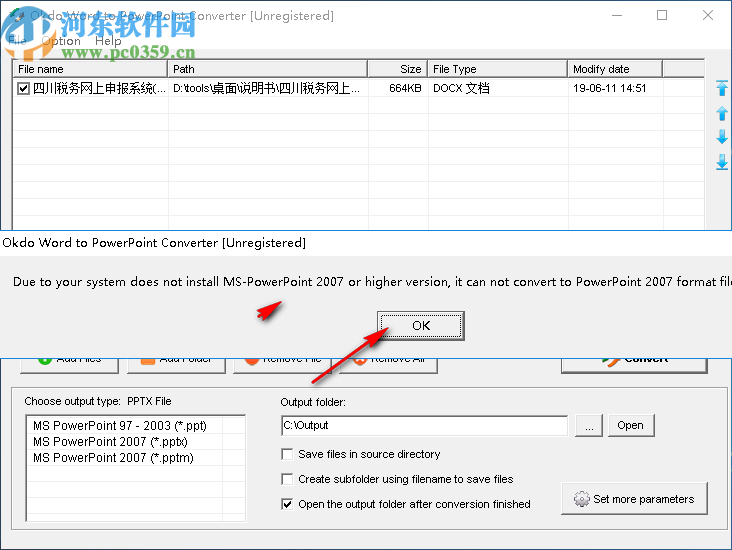This screenshot has height=550, width=732.
Task: Sort list by Modify date column
Action: pos(615,69)
